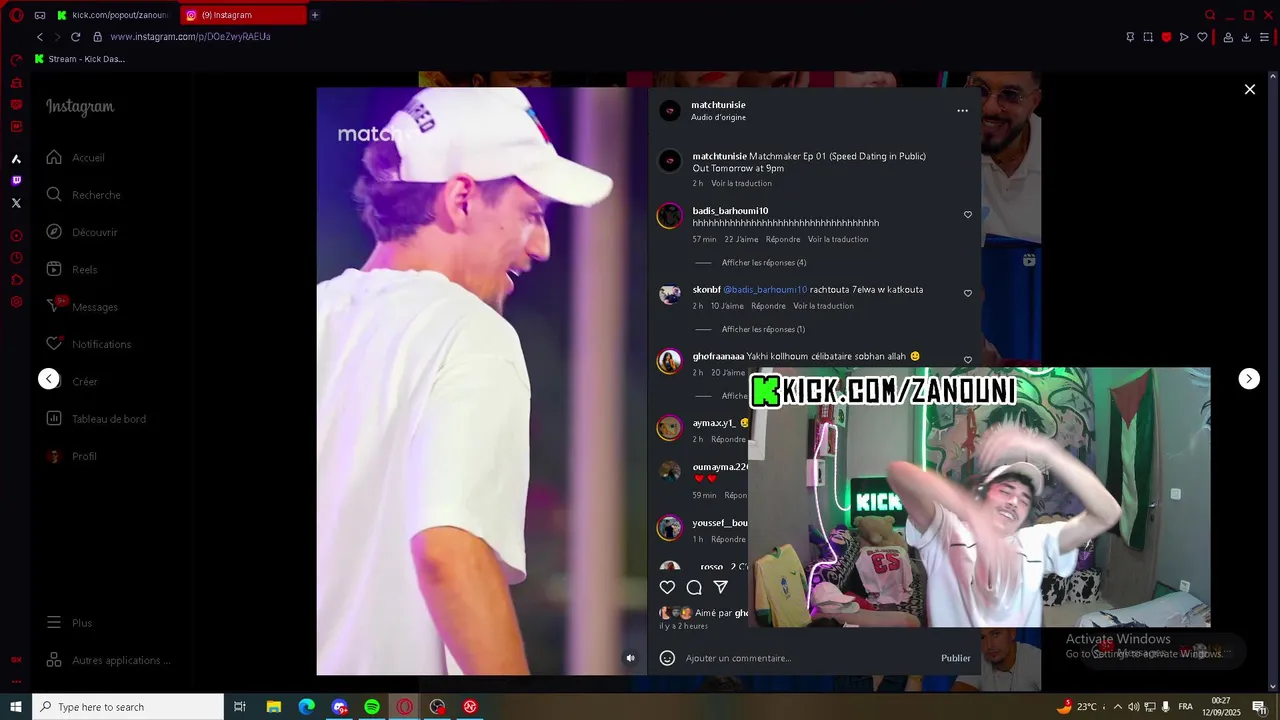This screenshot has height=720, width=1280.
Task: Open the browser profile account icon
Action: pos(1228,37)
